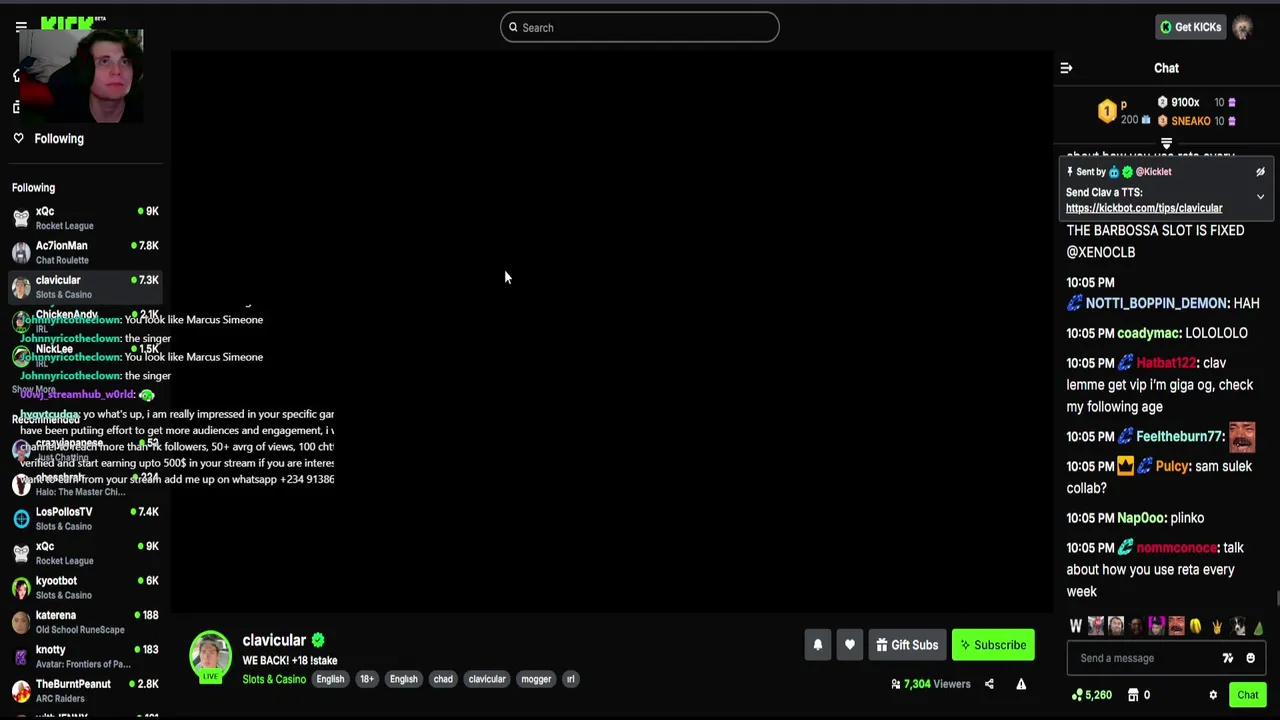Select the clavicular tag
The height and width of the screenshot is (720, 1280).
[x=487, y=679]
